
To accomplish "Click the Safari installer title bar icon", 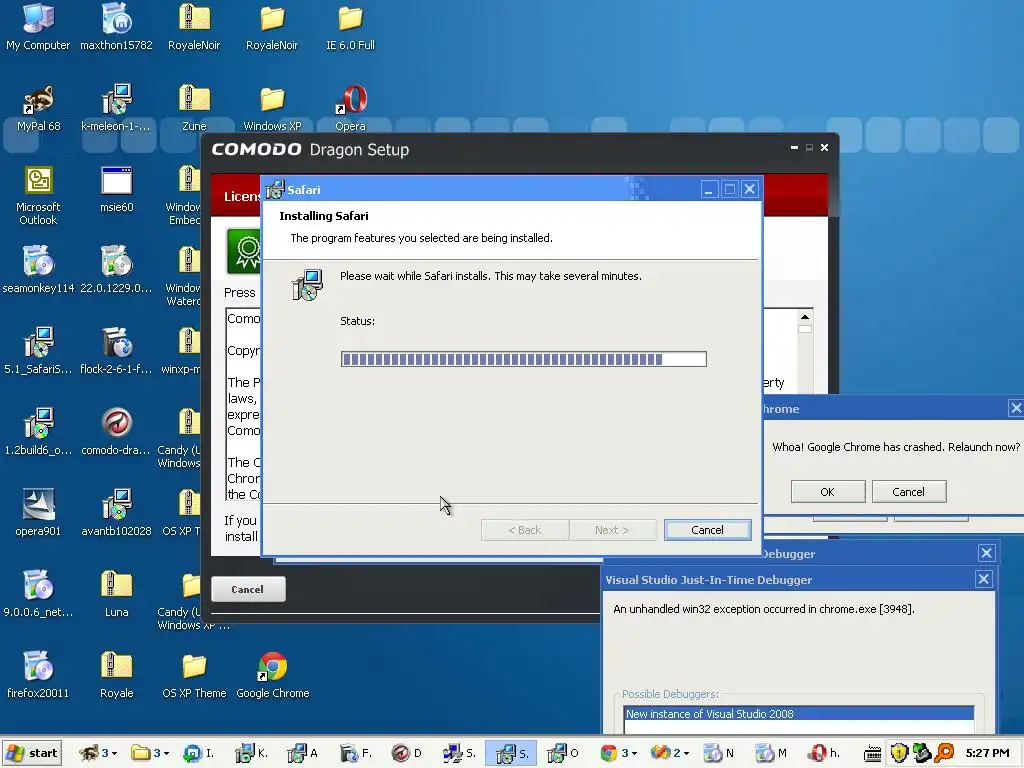I will coord(275,189).
